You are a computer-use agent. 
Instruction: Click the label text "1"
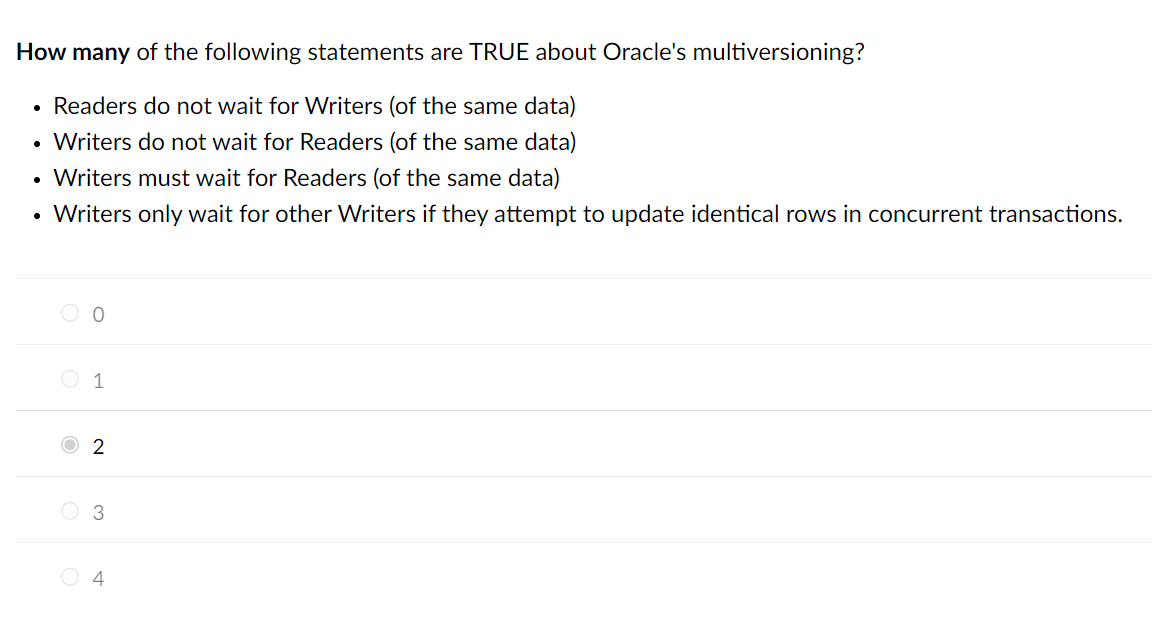(x=97, y=379)
